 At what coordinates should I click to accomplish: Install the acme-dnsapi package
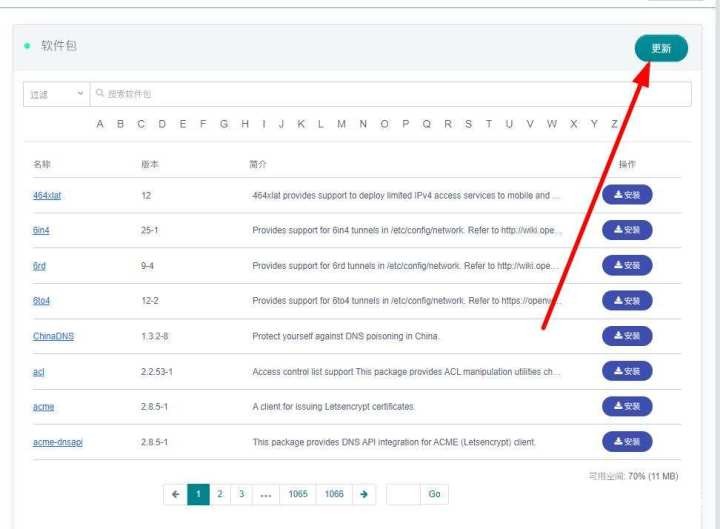[627, 441]
